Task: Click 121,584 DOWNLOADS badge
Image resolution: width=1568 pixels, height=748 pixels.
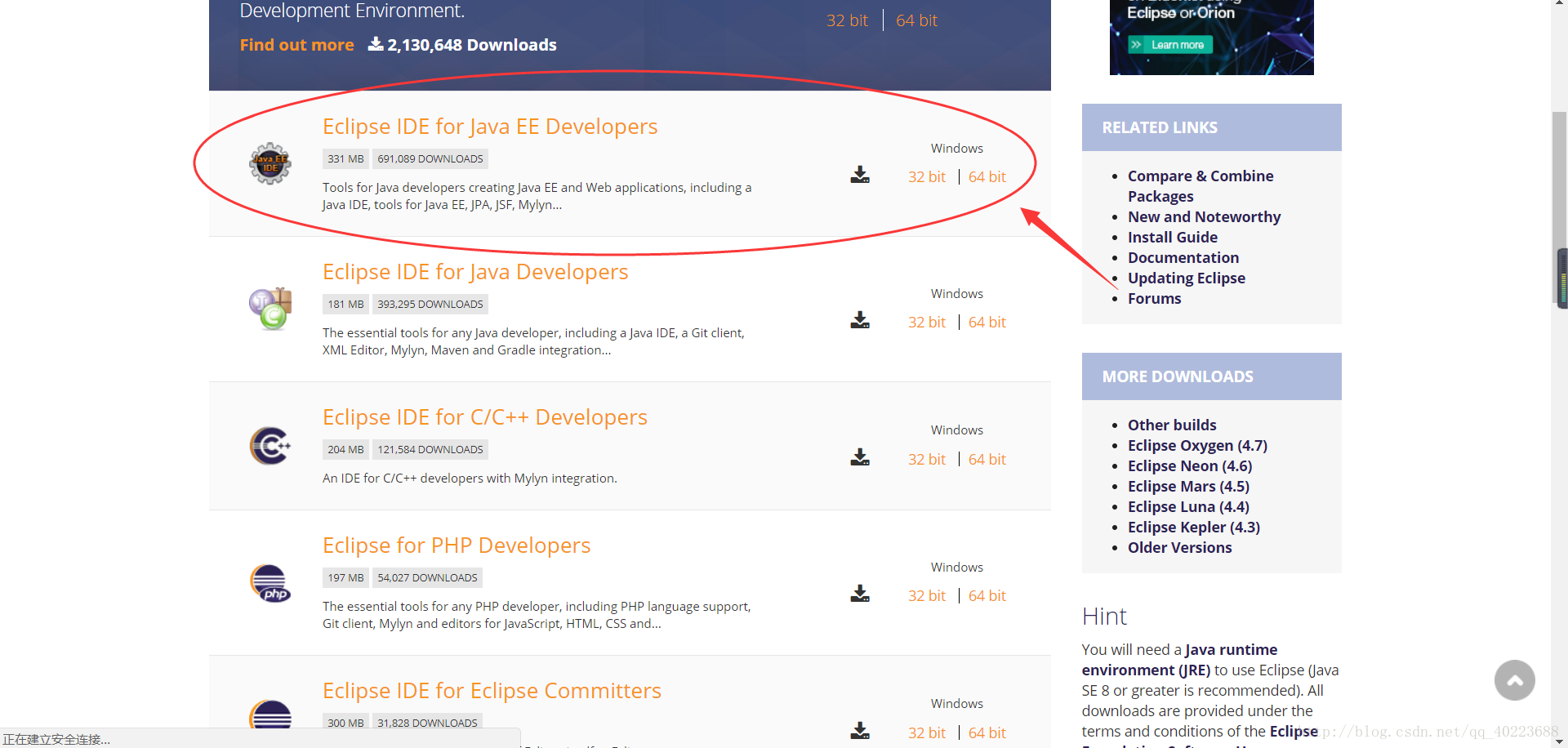Action: coord(430,450)
